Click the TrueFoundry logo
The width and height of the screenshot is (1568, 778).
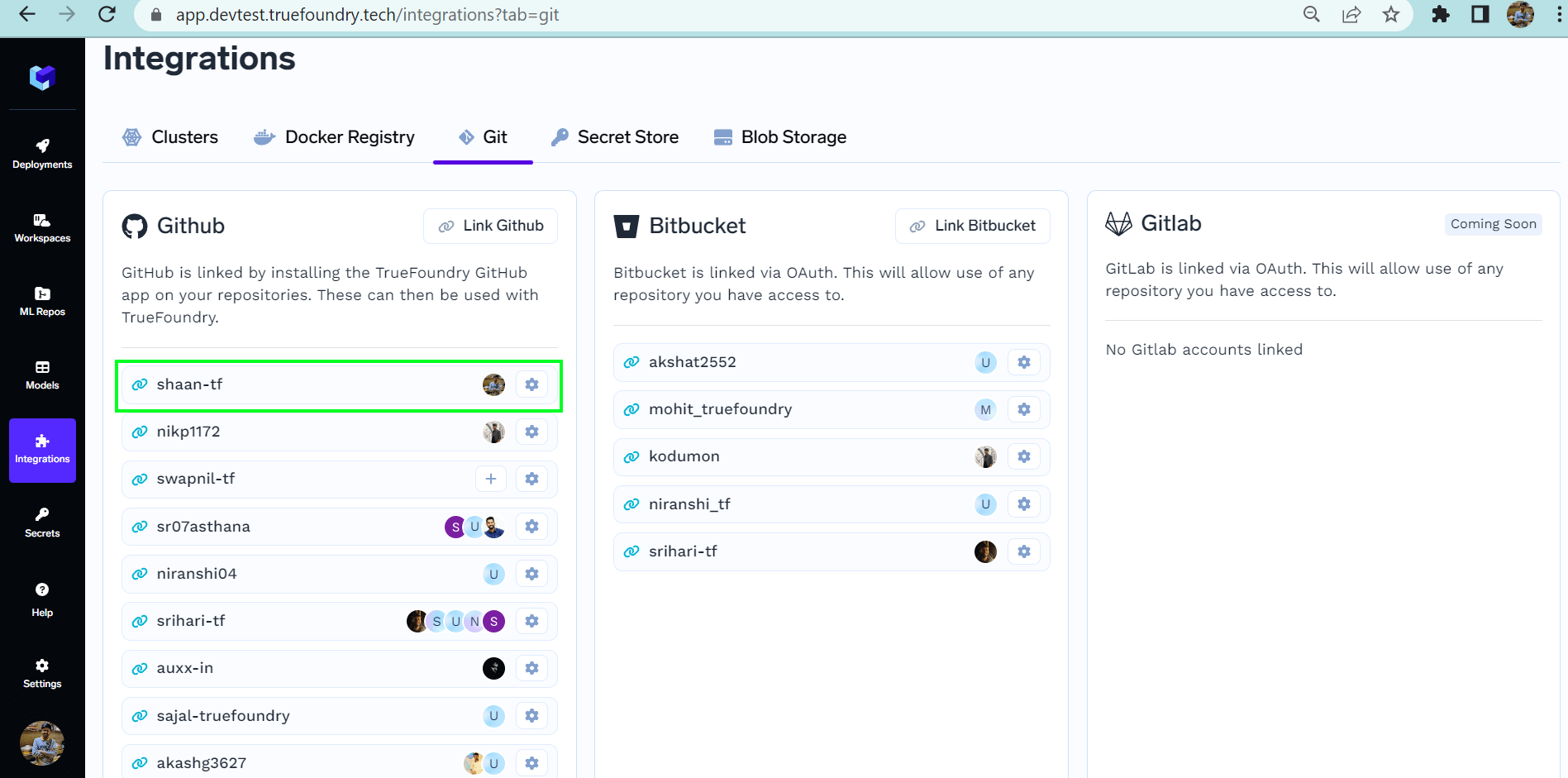[x=42, y=78]
